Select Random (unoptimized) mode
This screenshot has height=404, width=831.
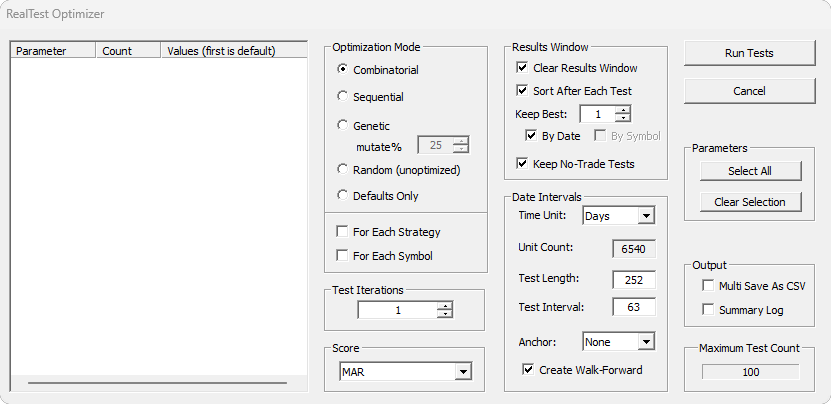343,170
